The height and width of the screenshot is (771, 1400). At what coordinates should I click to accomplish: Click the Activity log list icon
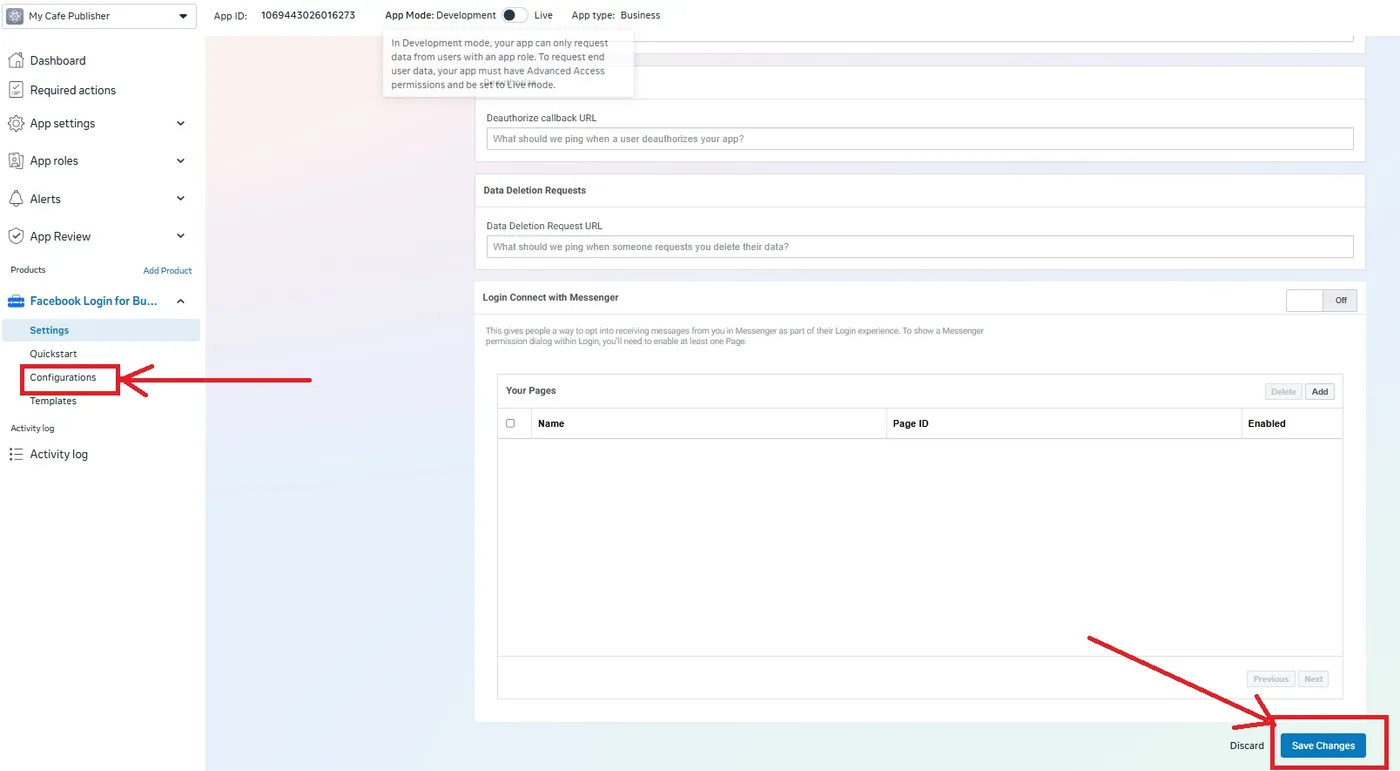click(16, 454)
